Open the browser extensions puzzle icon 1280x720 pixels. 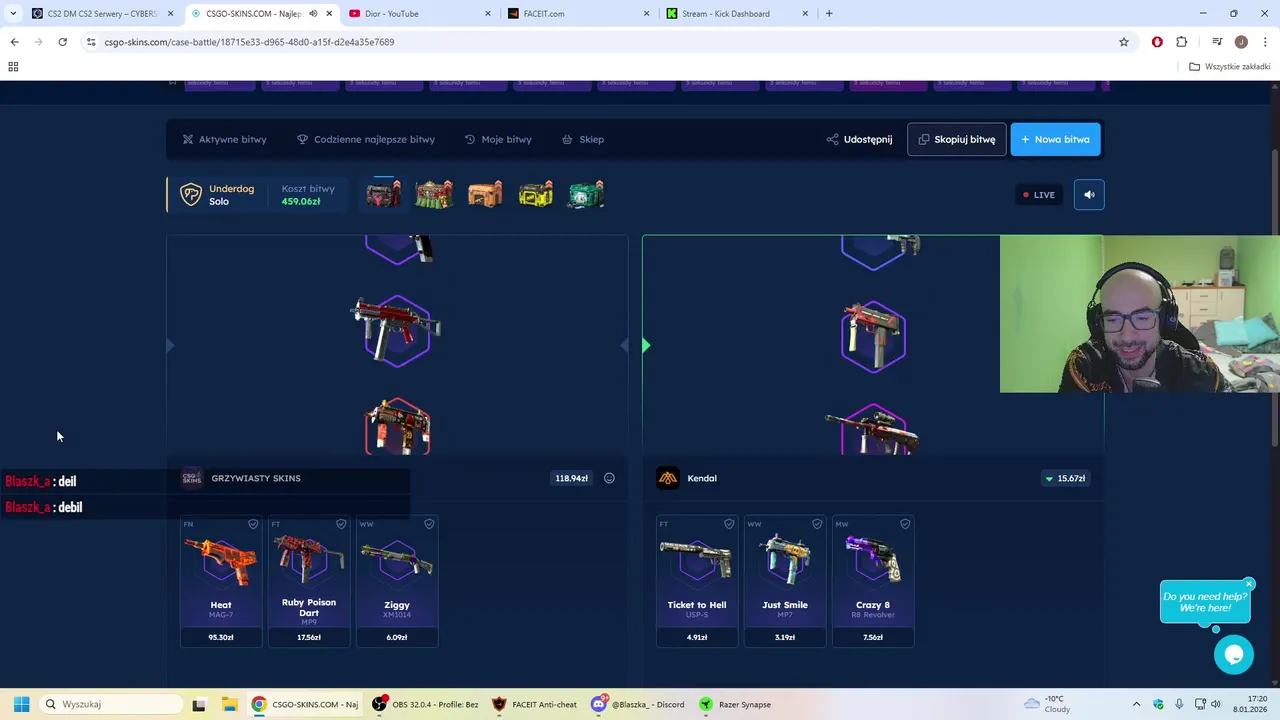tap(1182, 42)
